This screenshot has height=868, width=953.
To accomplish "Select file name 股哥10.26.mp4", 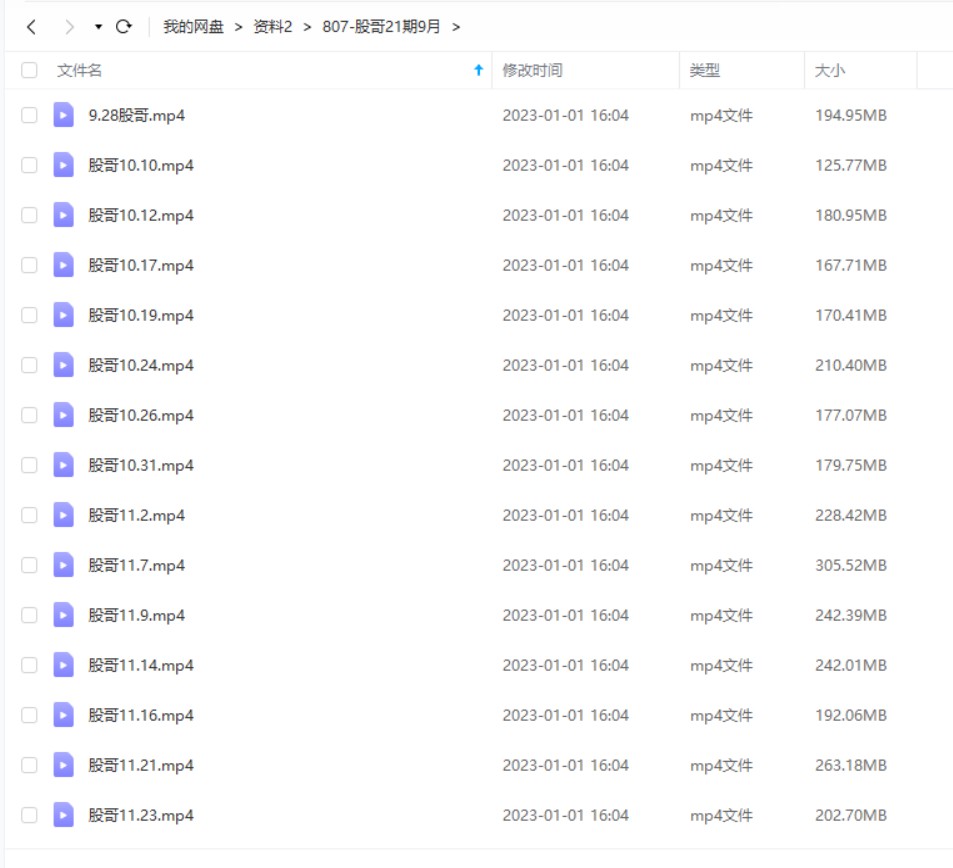I will [141, 415].
